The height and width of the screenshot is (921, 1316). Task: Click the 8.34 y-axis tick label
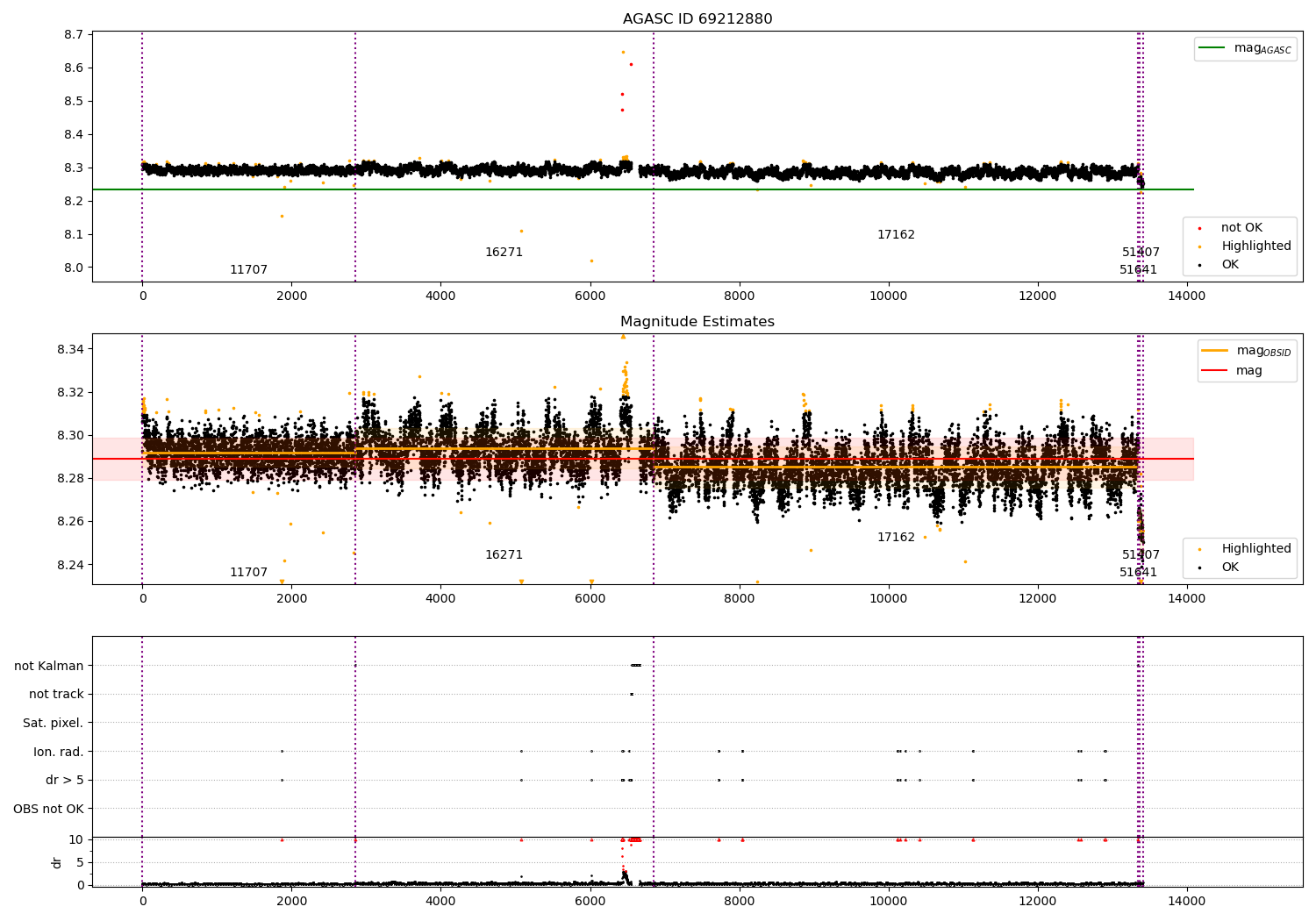(x=70, y=349)
